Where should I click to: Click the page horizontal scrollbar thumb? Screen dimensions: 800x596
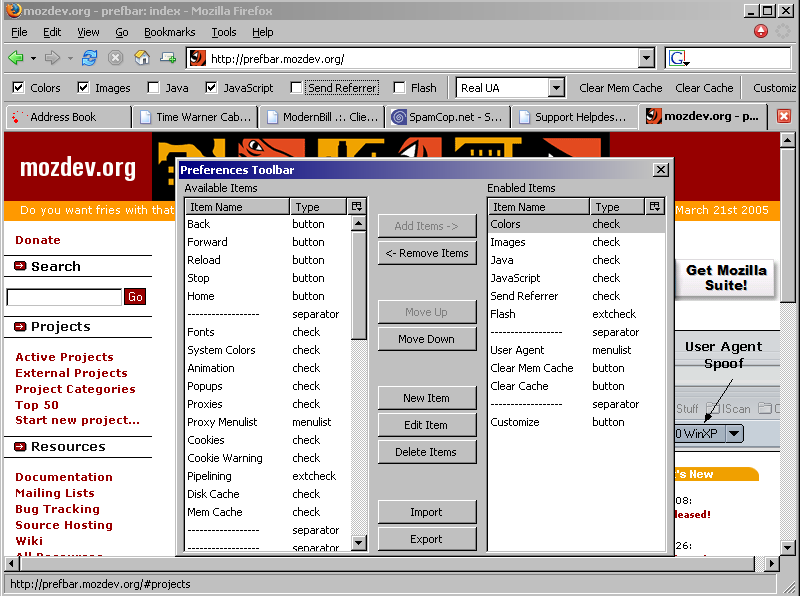coord(387,563)
